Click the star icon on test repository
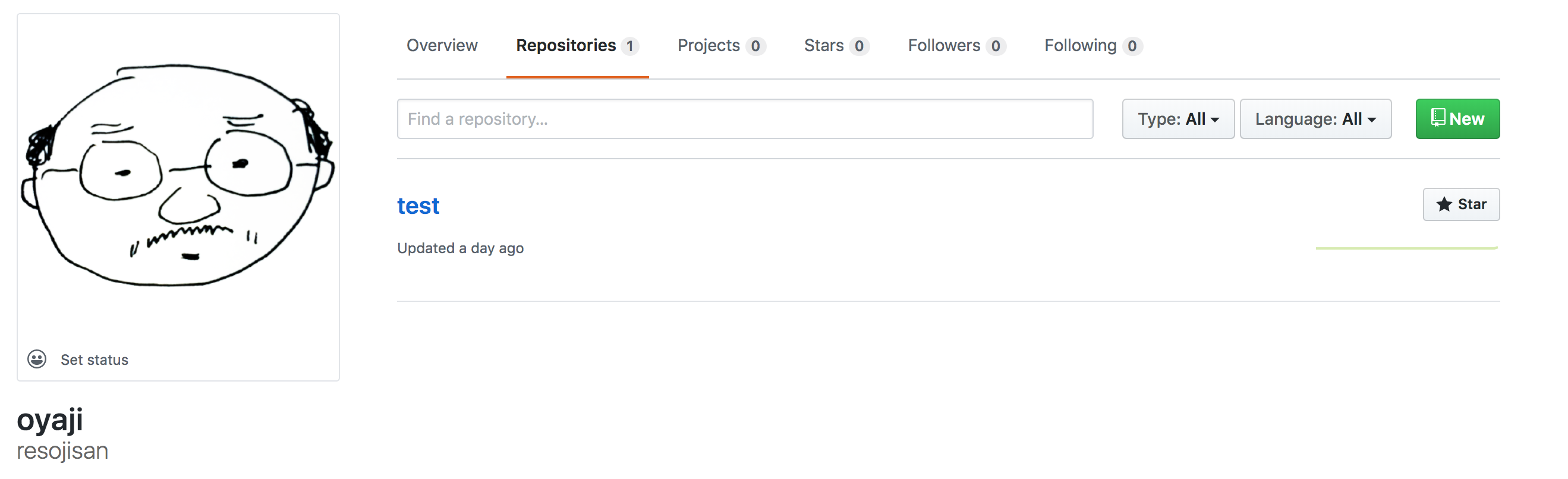 point(1444,204)
